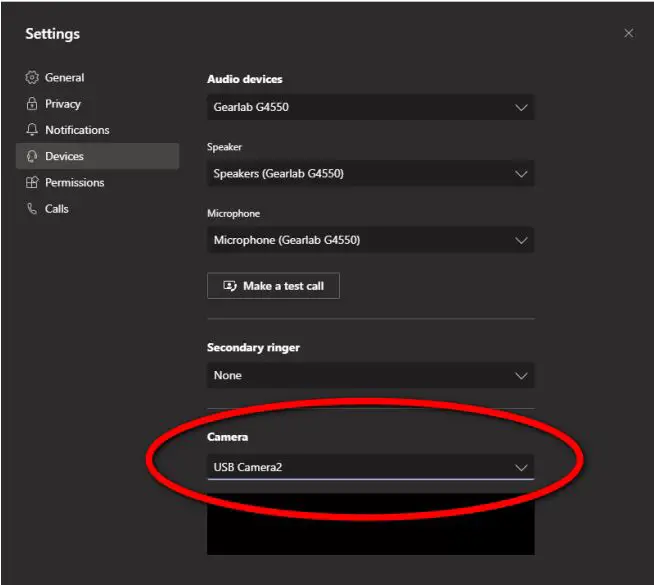Click the Devices headset icon
The image size is (654, 585).
(32, 156)
